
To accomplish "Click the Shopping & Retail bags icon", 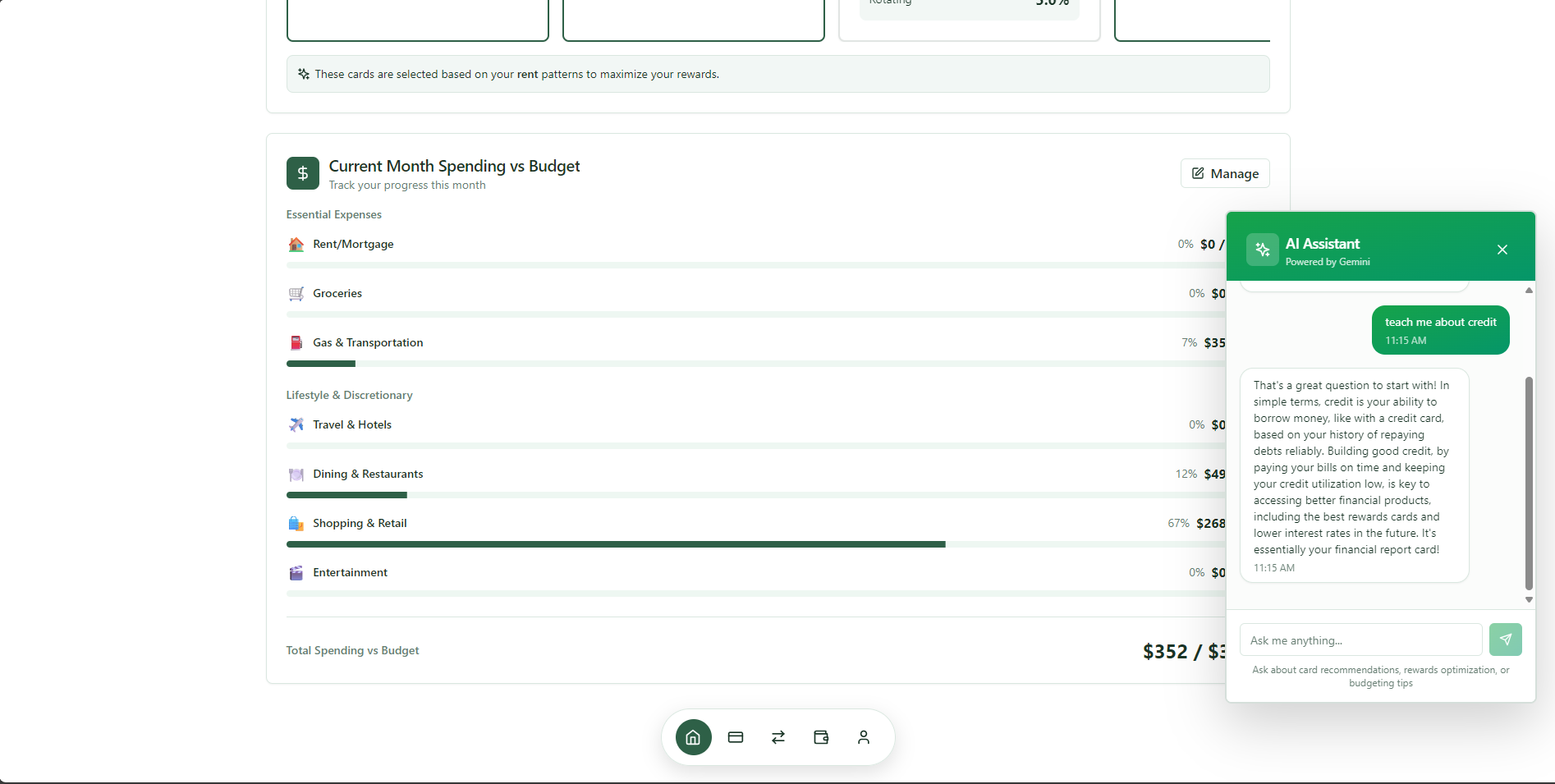I will [x=296, y=524].
